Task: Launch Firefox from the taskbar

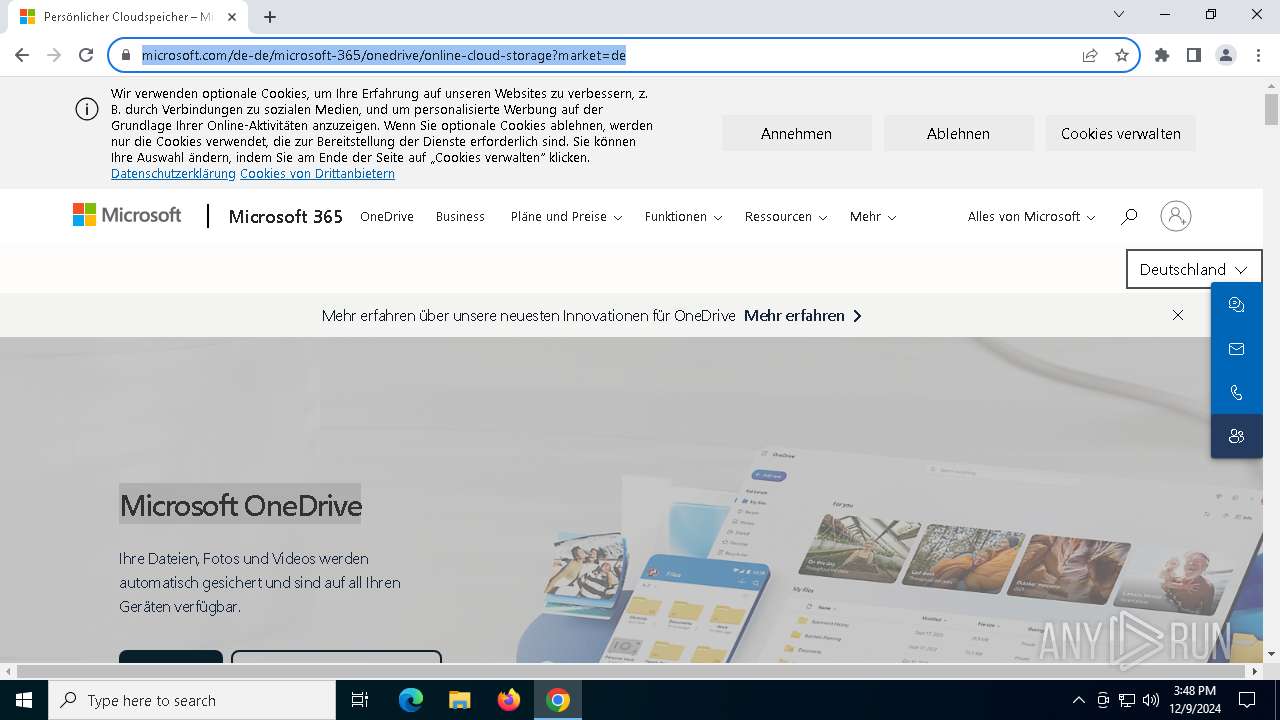Action: 508,700
